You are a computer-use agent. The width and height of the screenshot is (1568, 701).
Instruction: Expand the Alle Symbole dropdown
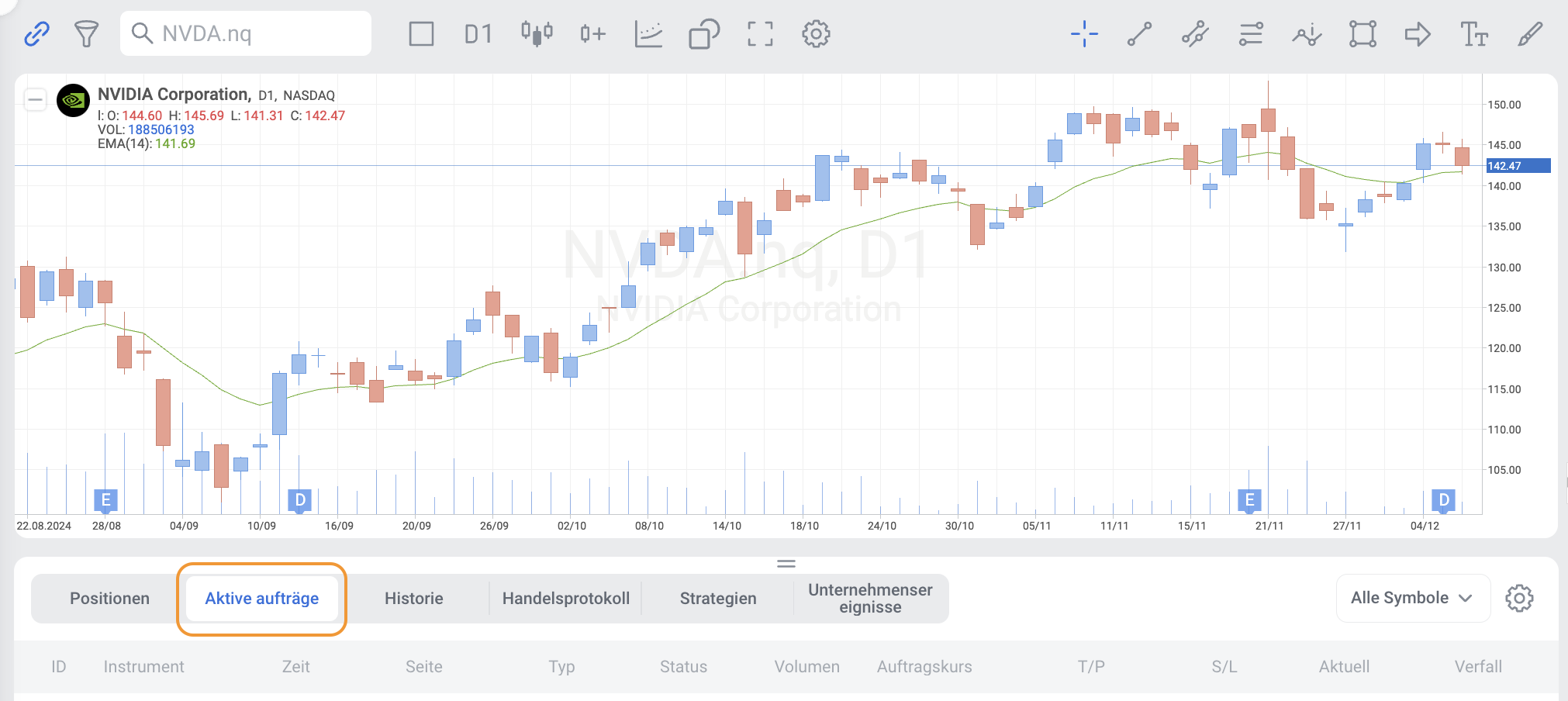1413,598
